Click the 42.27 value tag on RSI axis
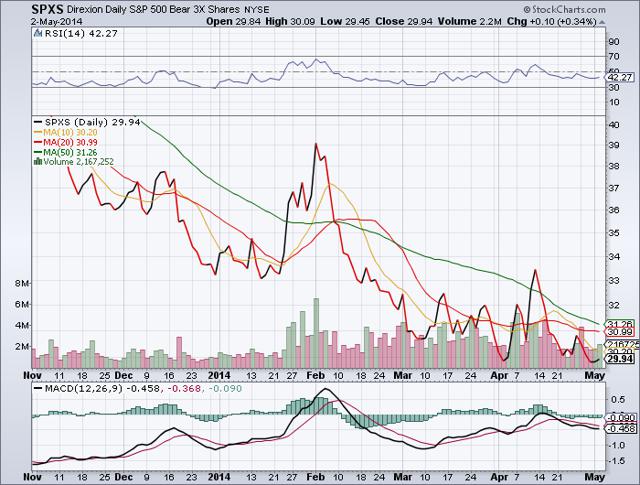The height and width of the screenshot is (485, 640). (620, 77)
